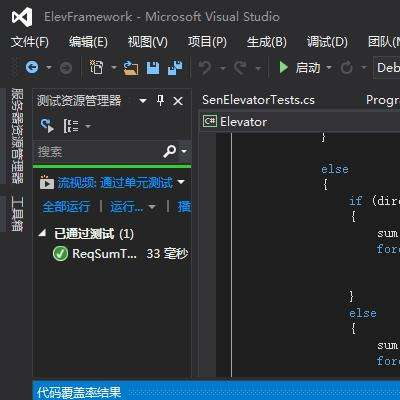Click the 运行... link
The width and height of the screenshot is (400, 400).
point(127,207)
